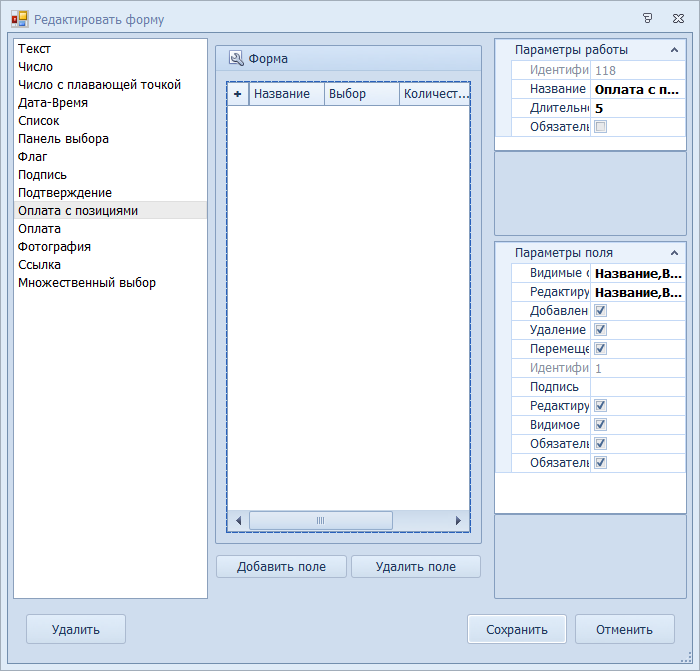Viewport: 700px width, 671px height.
Task: Click the right arrow of the horizontal scrollbar
Action: (x=458, y=521)
